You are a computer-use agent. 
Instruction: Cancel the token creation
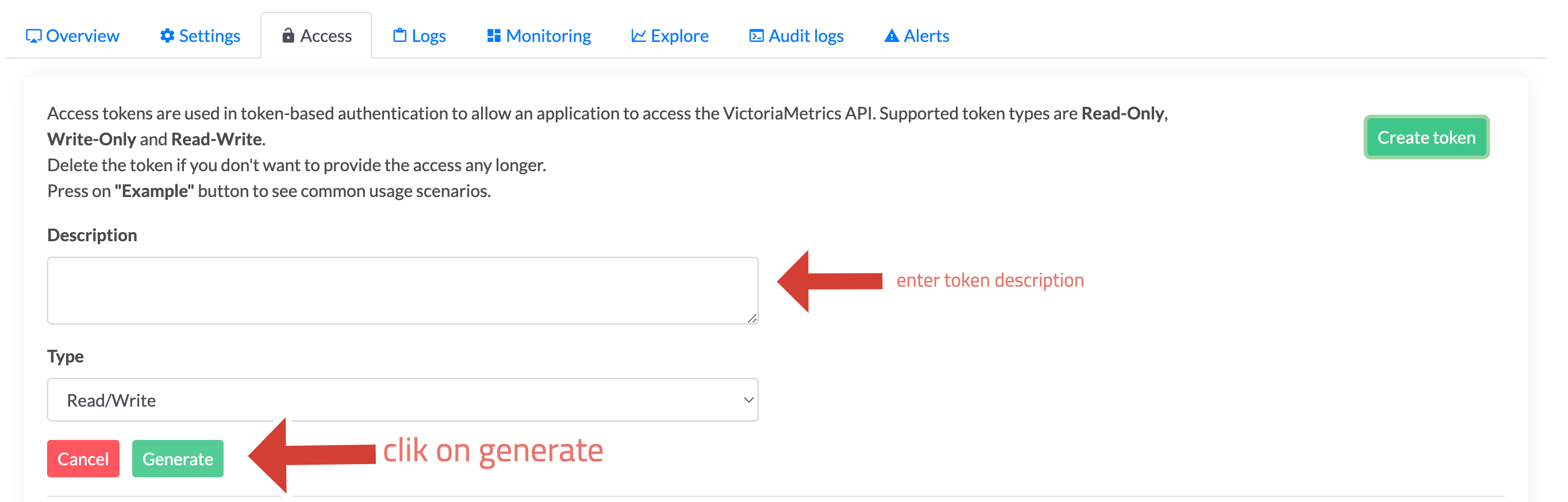click(x=83, y=458)
